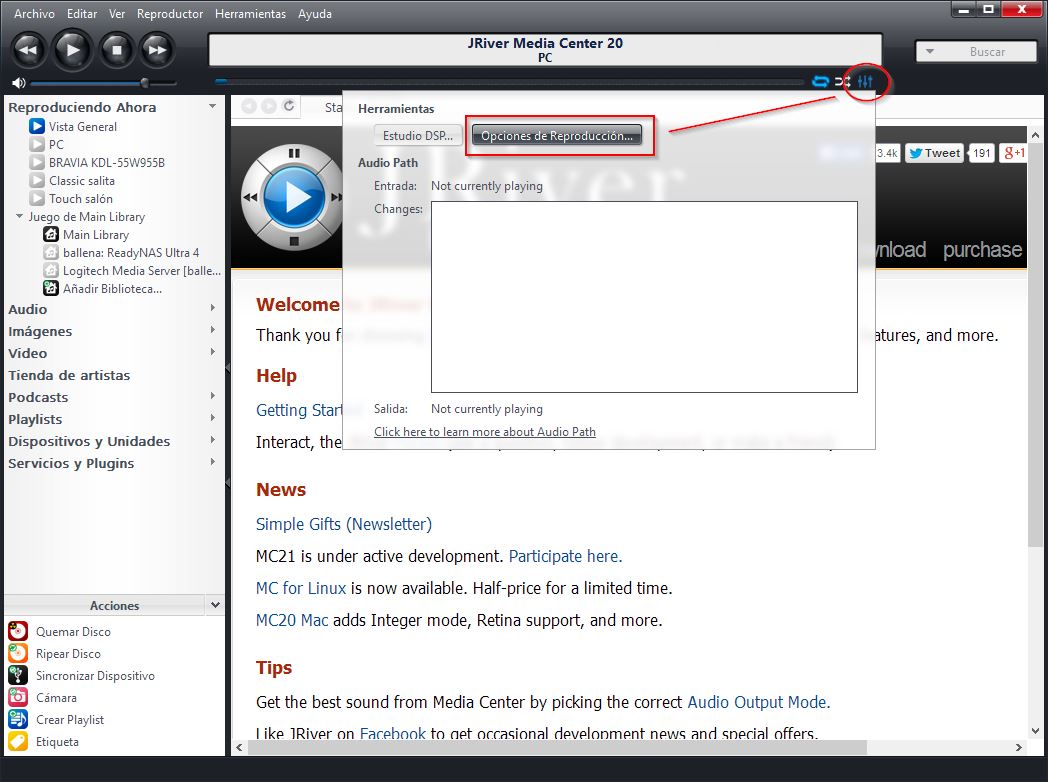Screen dimensions: 1048x782
Task: Click the previous track rewind button
Action: [28, 49]
